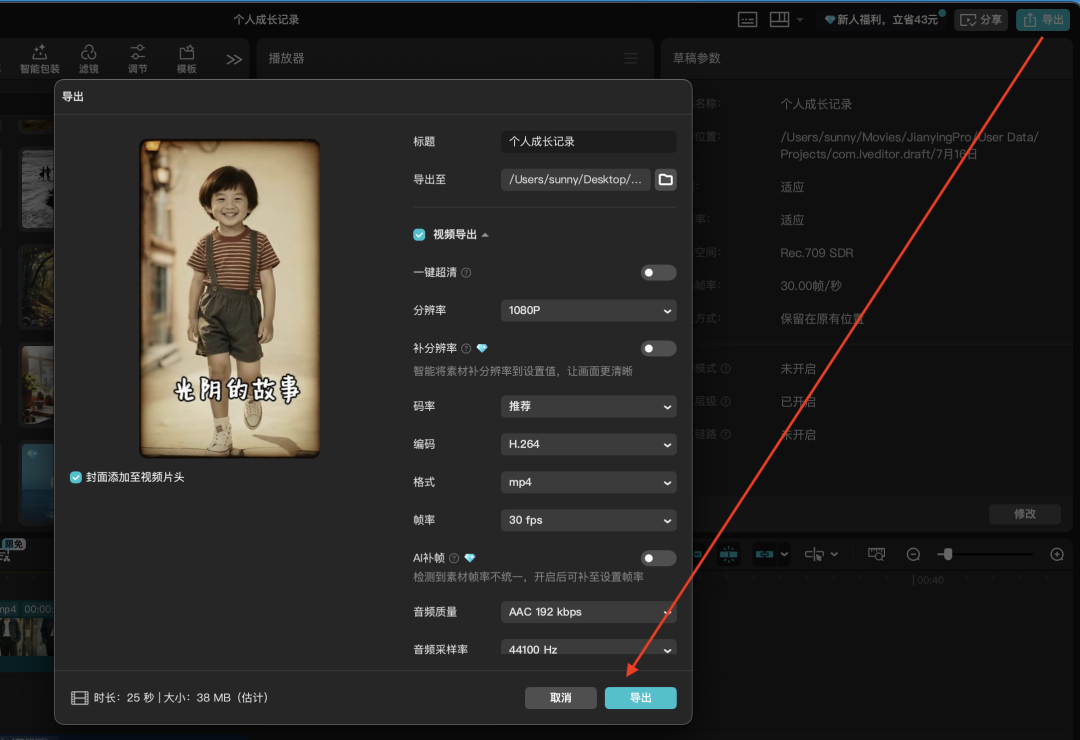
Task: Open the 编码 H.264 dropdown
Action: 588,444
